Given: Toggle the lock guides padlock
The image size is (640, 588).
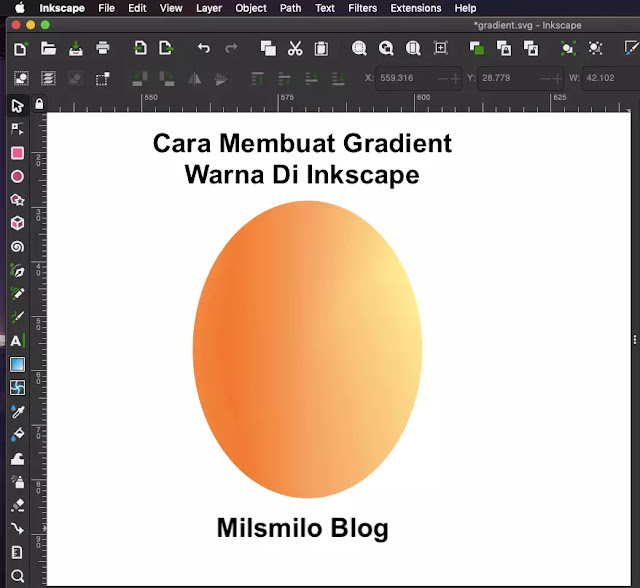Looking at the screenshot, I should (x=39, y=104).
